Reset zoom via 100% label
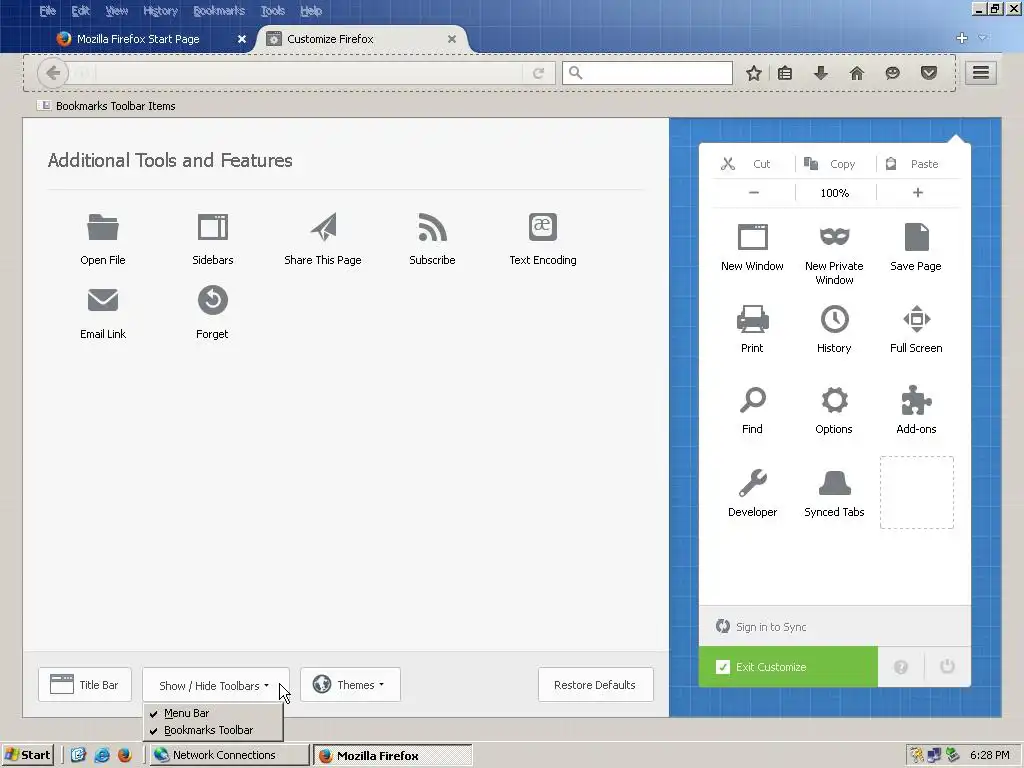 coord(835,193)
